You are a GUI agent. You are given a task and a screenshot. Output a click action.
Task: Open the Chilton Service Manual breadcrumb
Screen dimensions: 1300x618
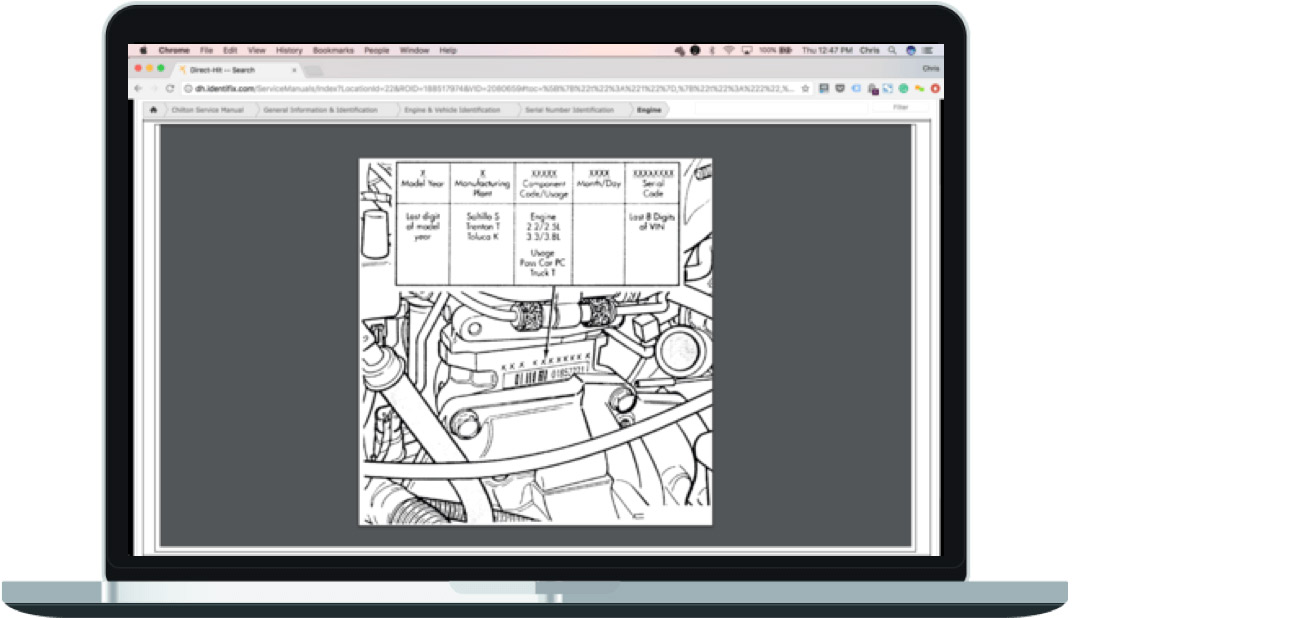[x=205, y=110]
